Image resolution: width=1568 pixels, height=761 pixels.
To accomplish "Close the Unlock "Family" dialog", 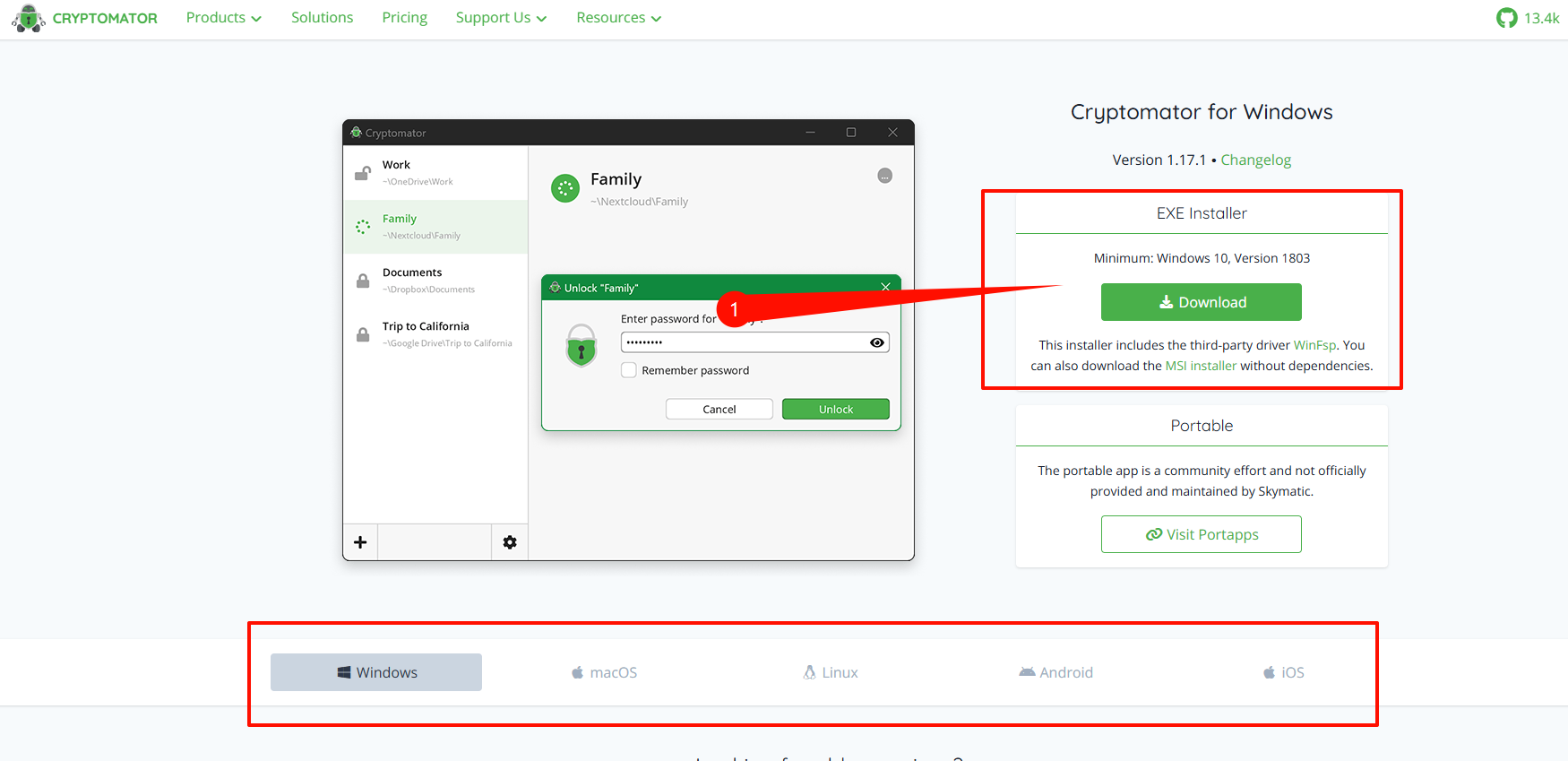I will [885, 288].
